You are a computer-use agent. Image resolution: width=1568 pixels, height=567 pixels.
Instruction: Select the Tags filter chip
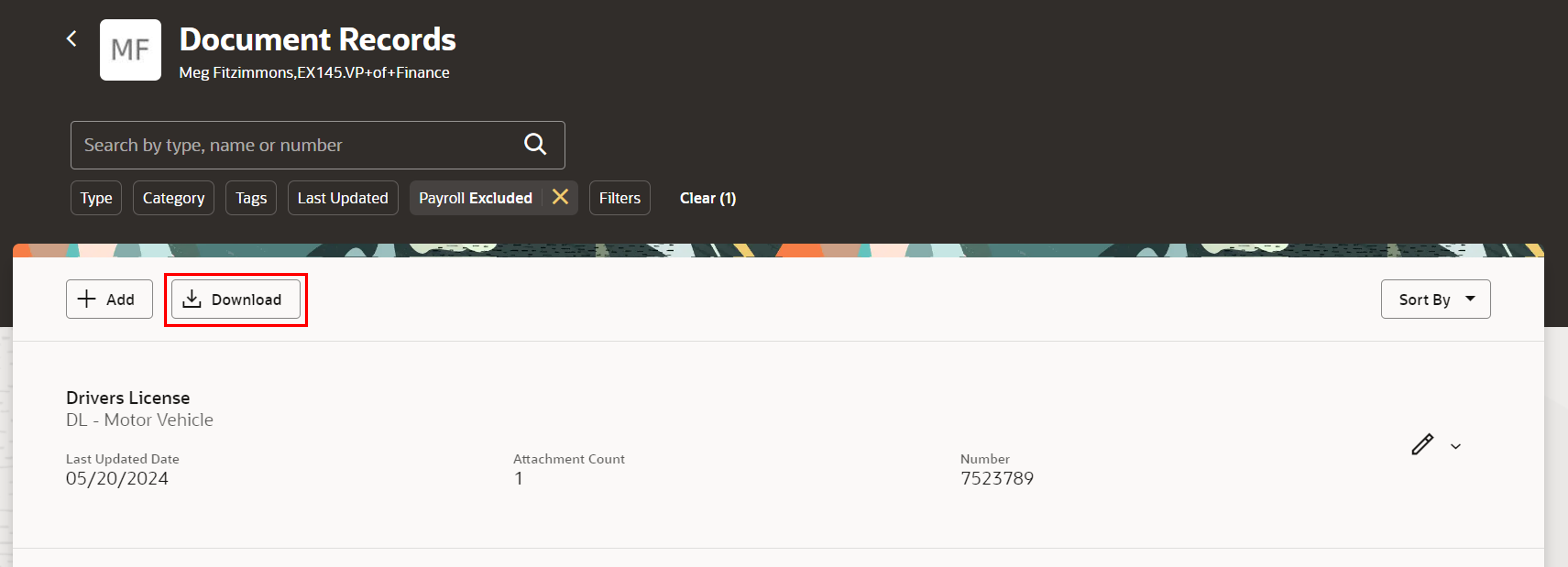[x=251, y=198]
